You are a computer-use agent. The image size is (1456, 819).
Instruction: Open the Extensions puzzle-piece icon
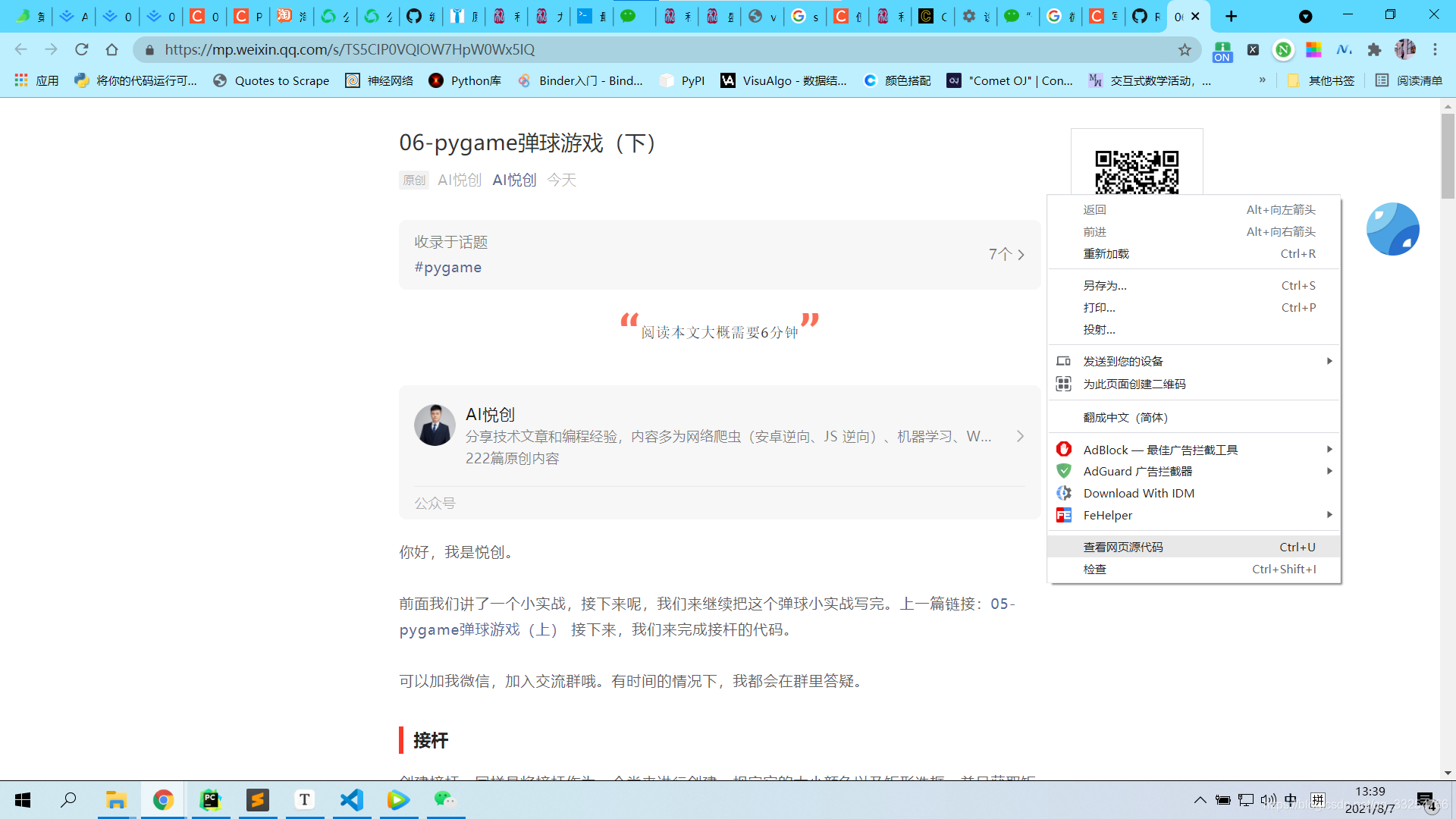(1374, 50)
